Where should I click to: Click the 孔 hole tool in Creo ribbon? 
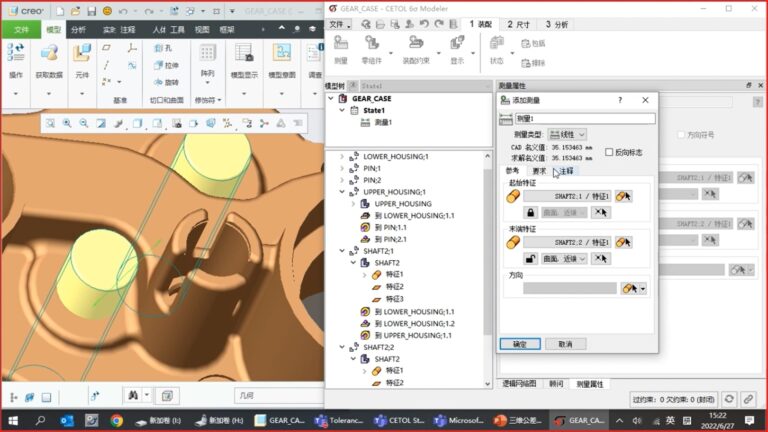[163, 48]
